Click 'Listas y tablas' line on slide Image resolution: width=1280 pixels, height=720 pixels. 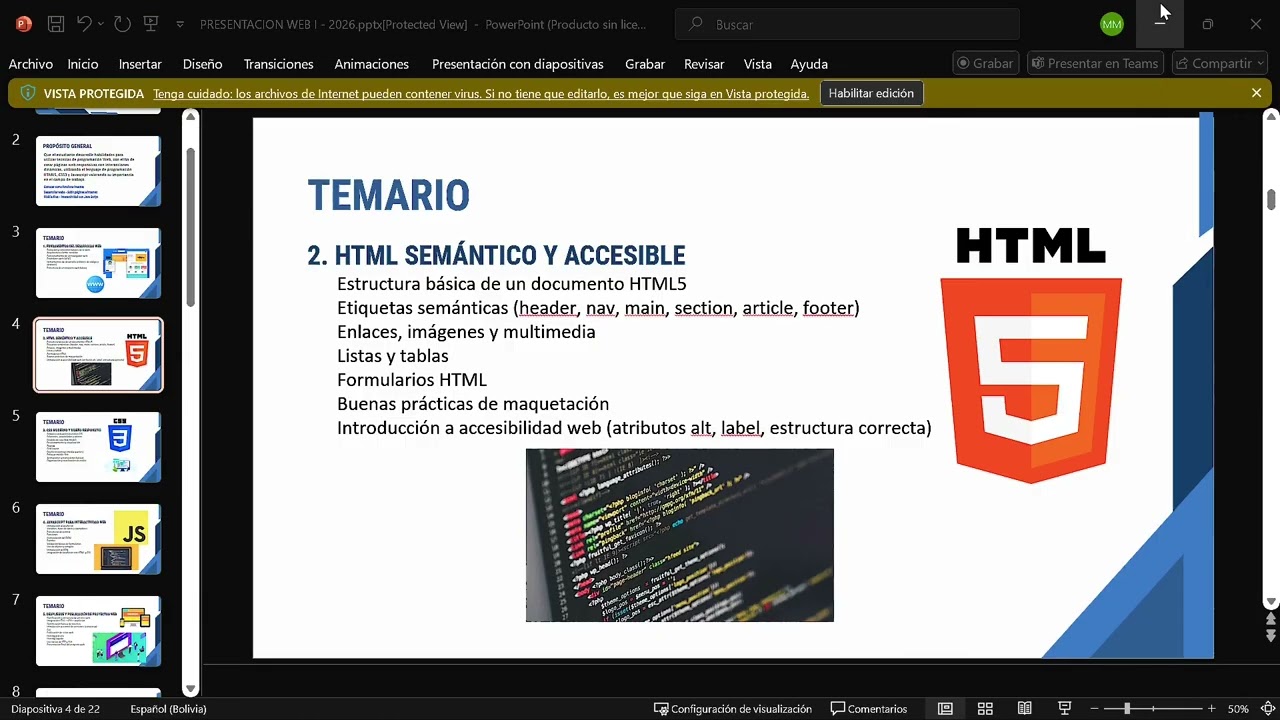[x=393, y=356]
